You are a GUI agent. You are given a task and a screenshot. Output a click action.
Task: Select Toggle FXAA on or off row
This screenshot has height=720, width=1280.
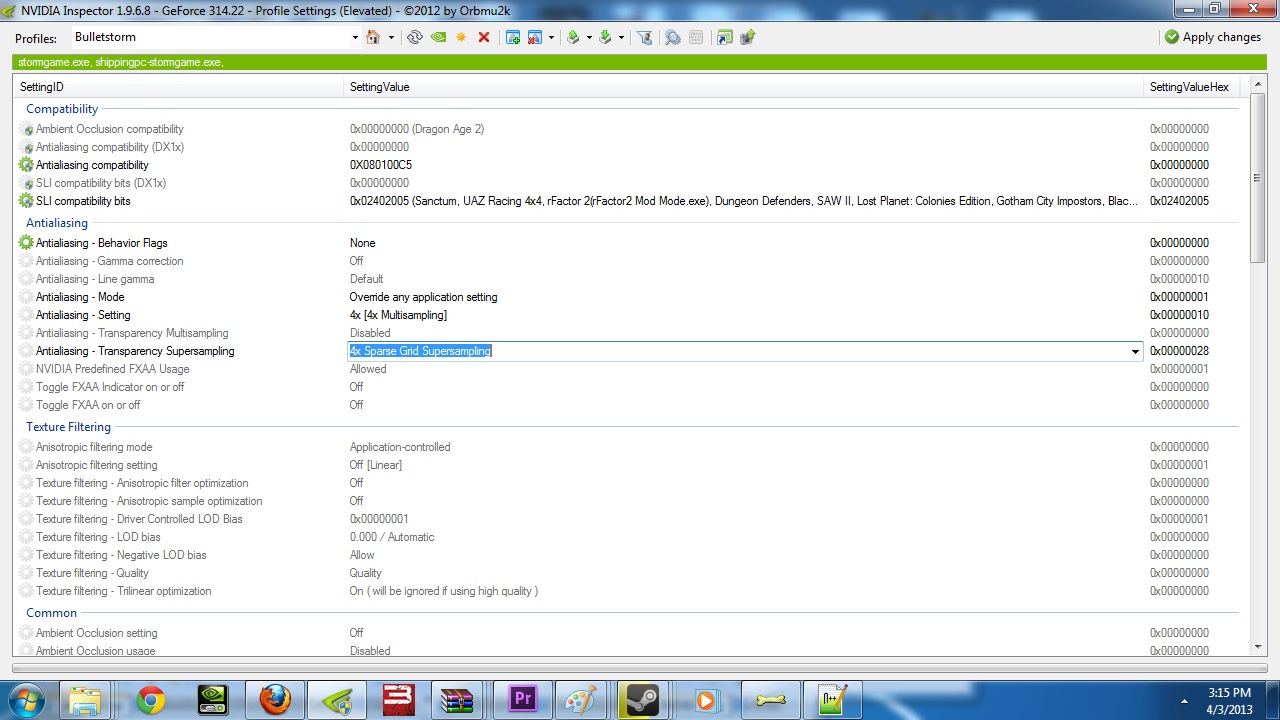click(x=630, y=405)
